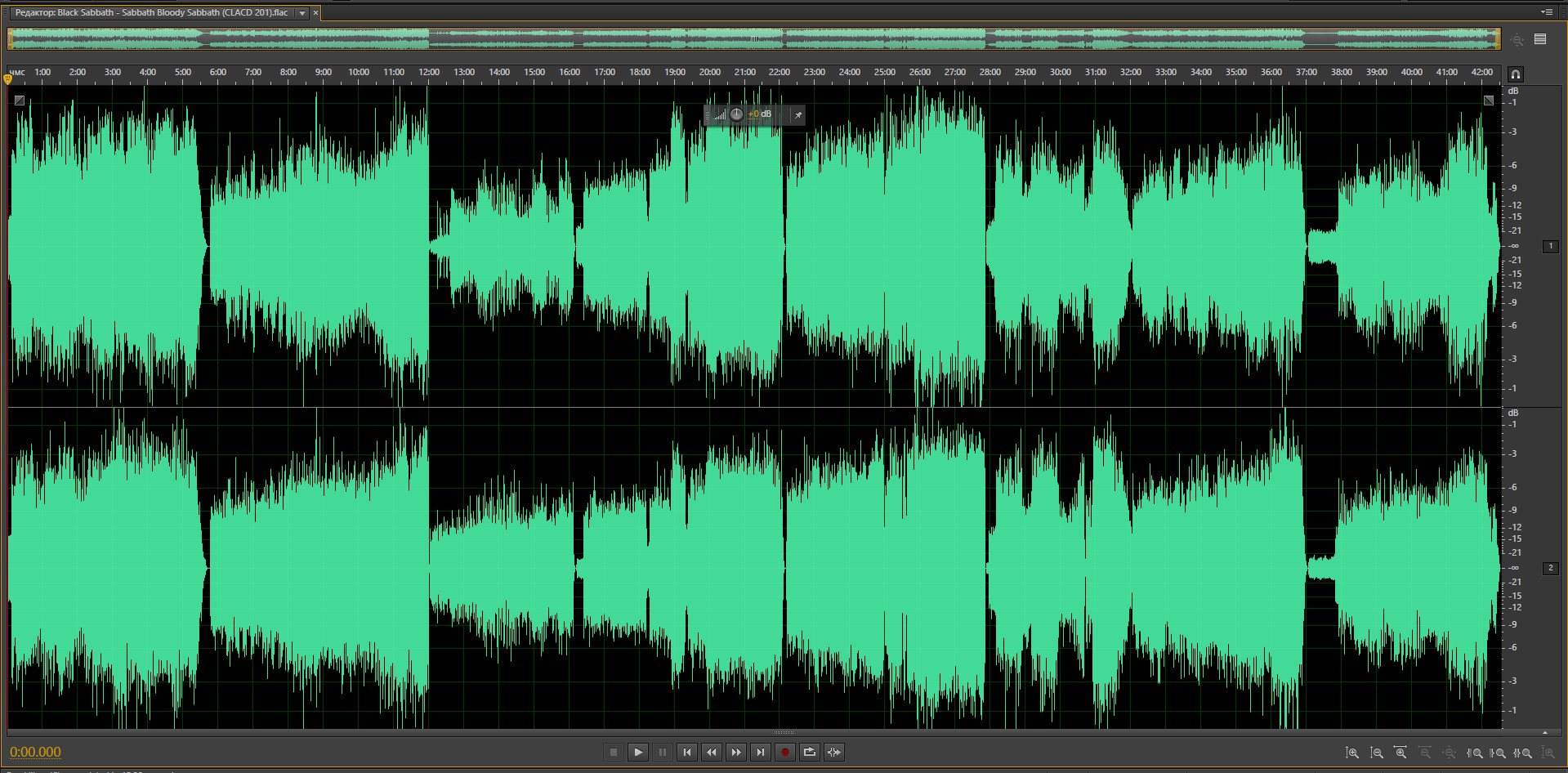1568x773 pixels.
Task: Pin the volume HUD overlay
Action: (x=797, y=115)
